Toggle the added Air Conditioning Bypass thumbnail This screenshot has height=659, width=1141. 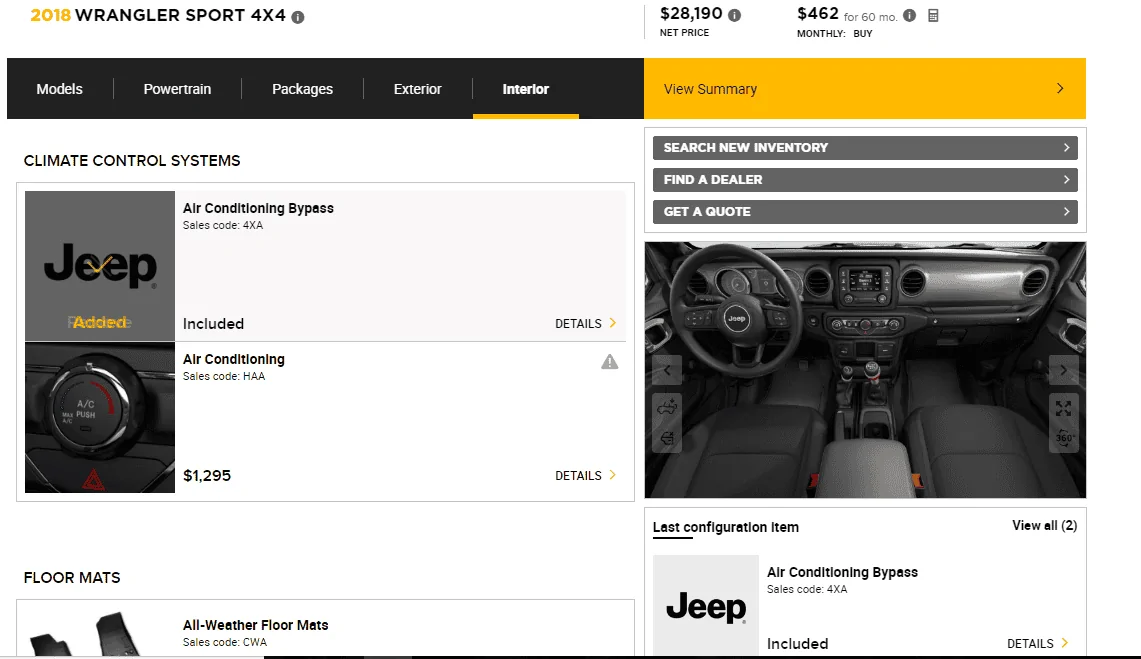coord(100,266)
